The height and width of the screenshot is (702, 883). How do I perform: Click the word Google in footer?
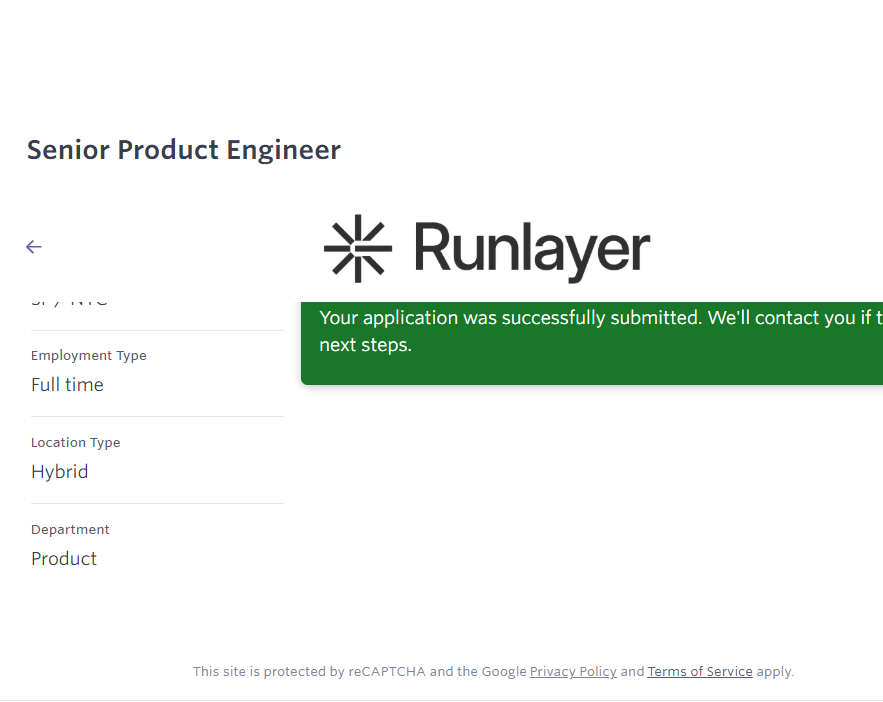click(504, 672)
